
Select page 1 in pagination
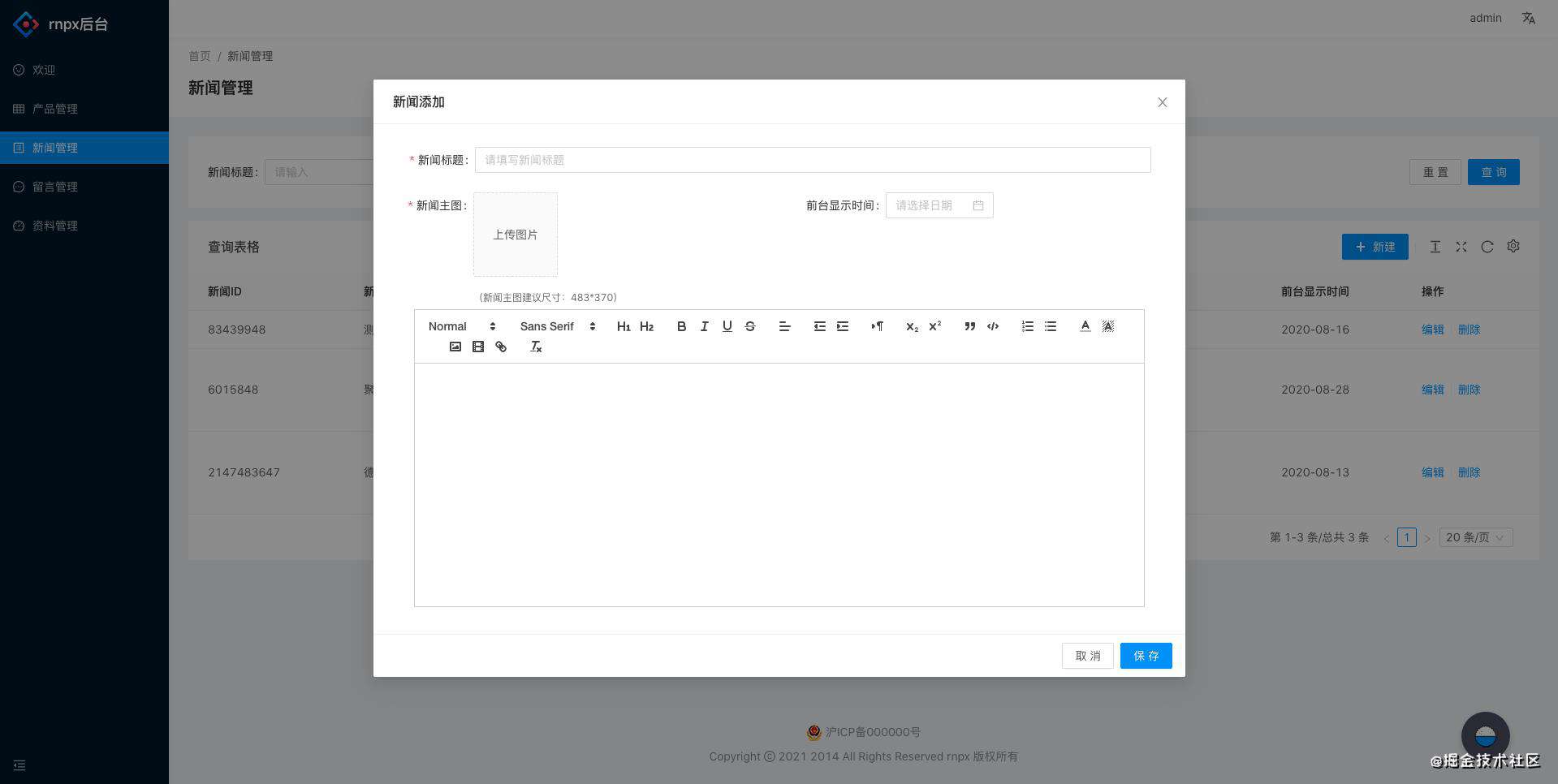click(x=1406, y=537)
